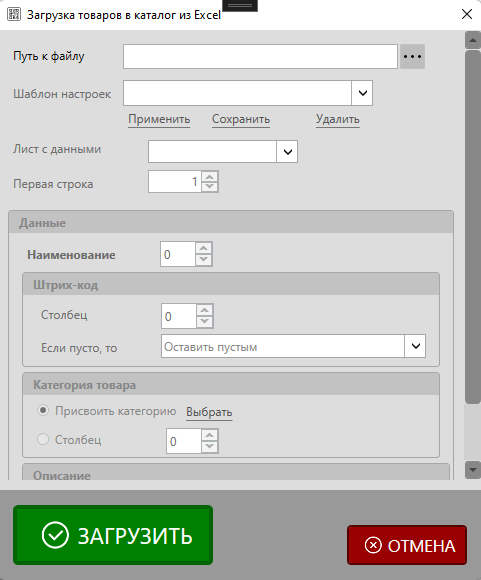
Task: Click the scrollbar down arrow
Action: tap(472, 470)
